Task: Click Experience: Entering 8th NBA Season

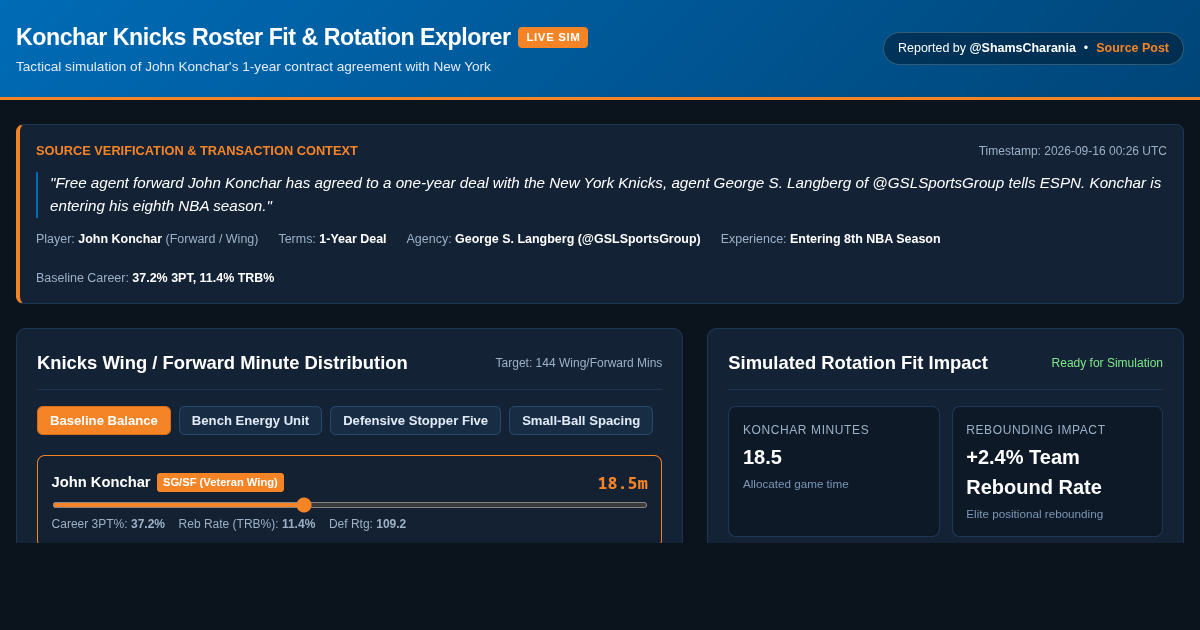Action: point(830,239)
